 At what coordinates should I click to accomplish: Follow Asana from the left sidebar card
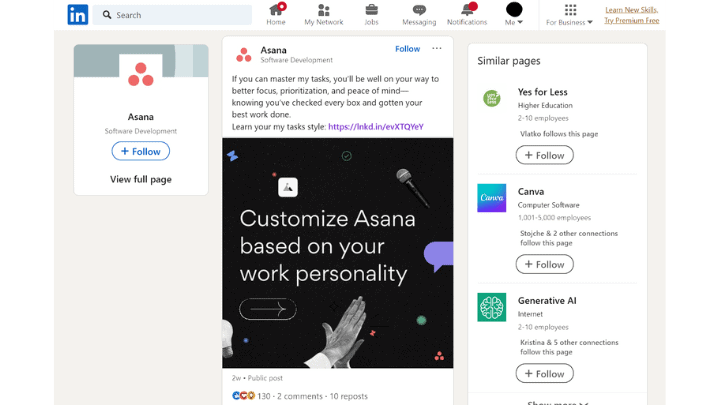point(141,151)
